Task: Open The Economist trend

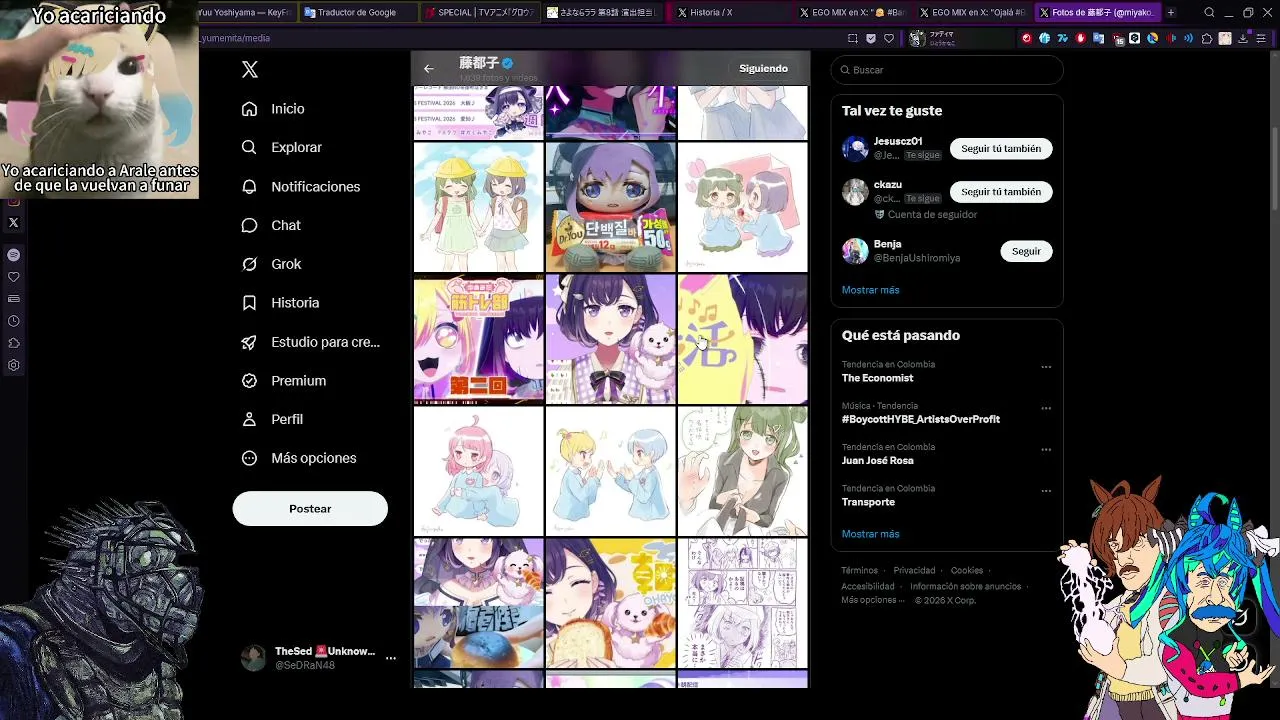Action: (x=877, y=378)
